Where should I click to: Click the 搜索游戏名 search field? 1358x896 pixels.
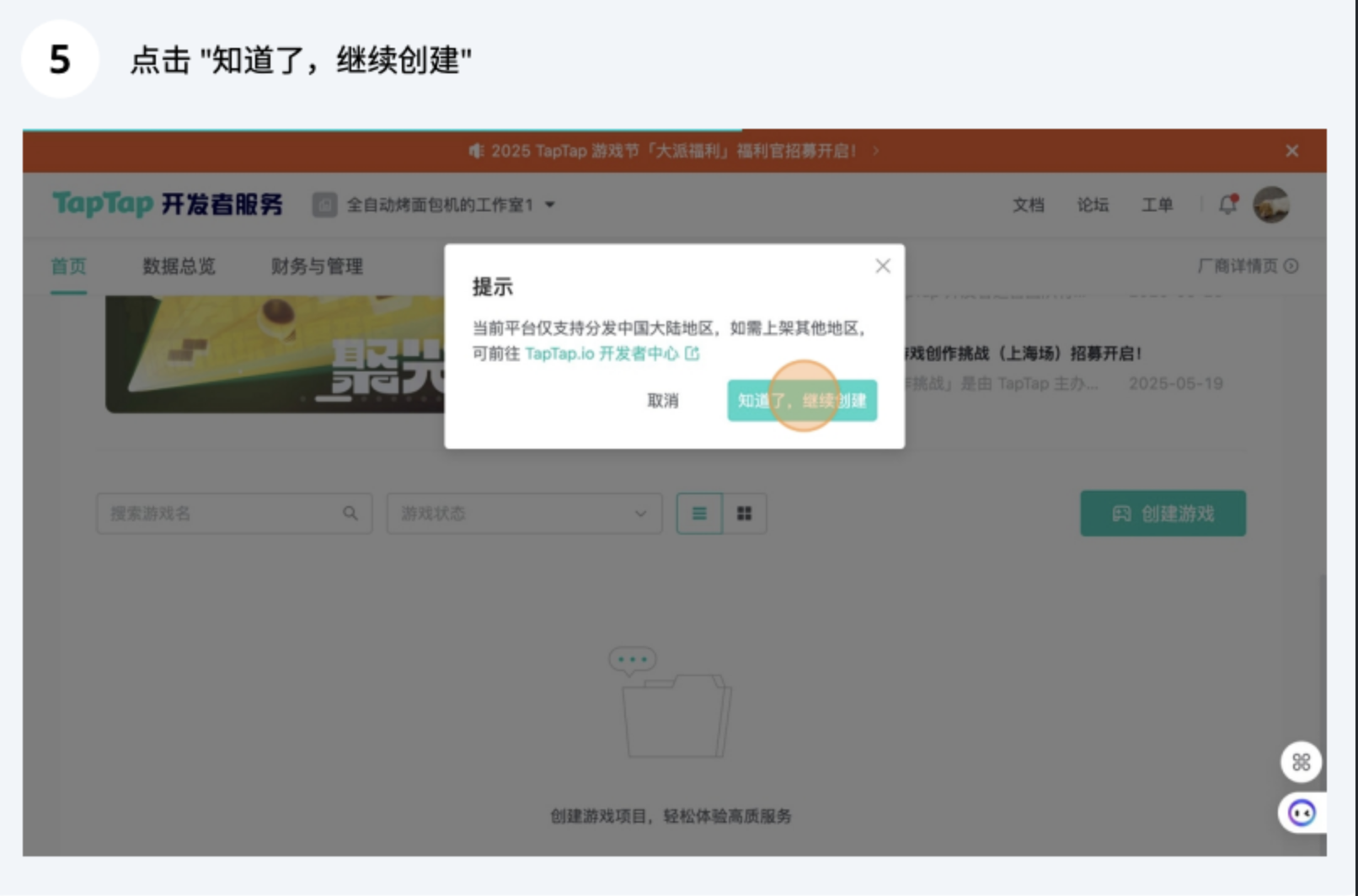coord(234,514)
